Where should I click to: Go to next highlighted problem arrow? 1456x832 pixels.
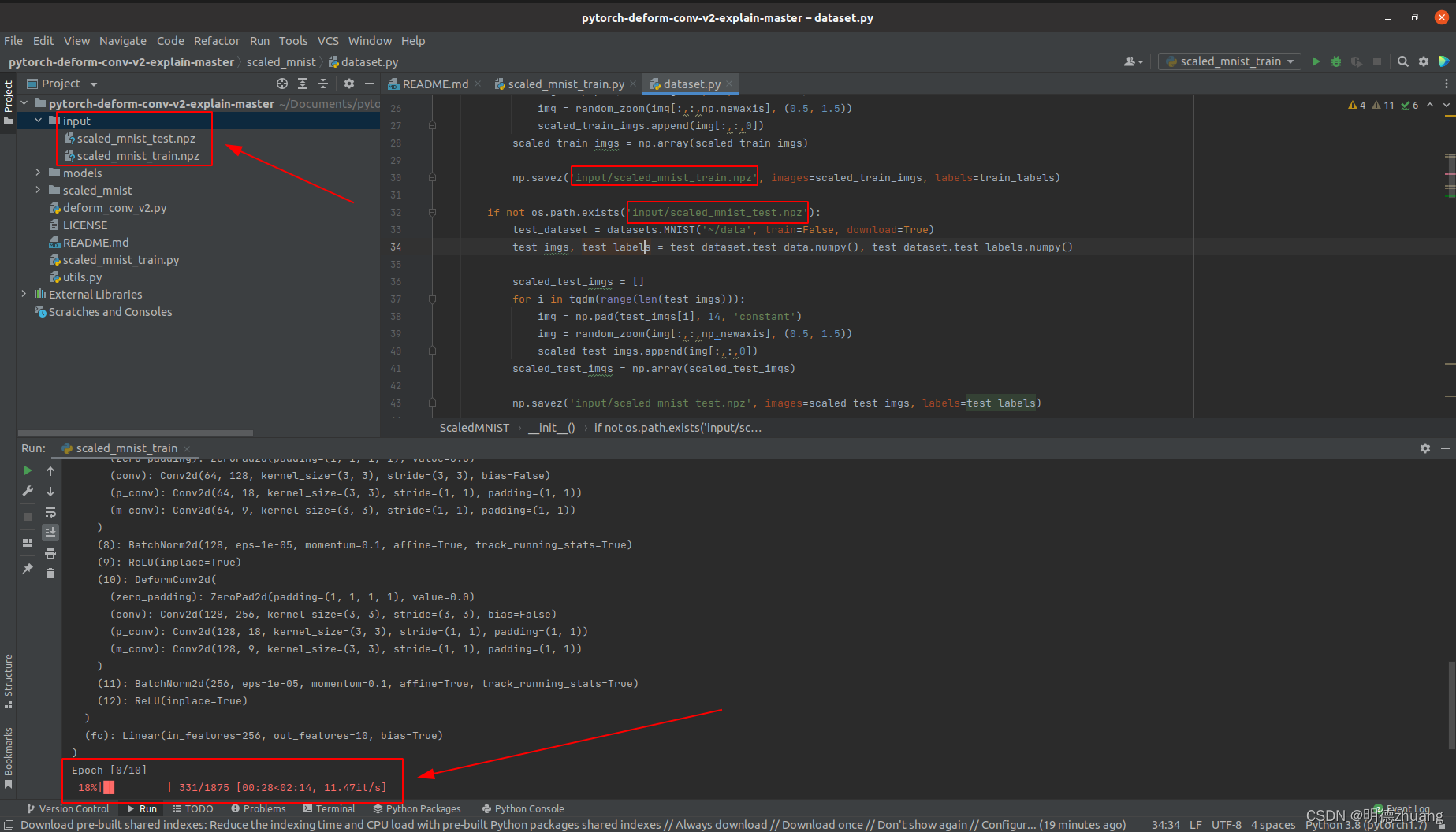[1446, 105]
